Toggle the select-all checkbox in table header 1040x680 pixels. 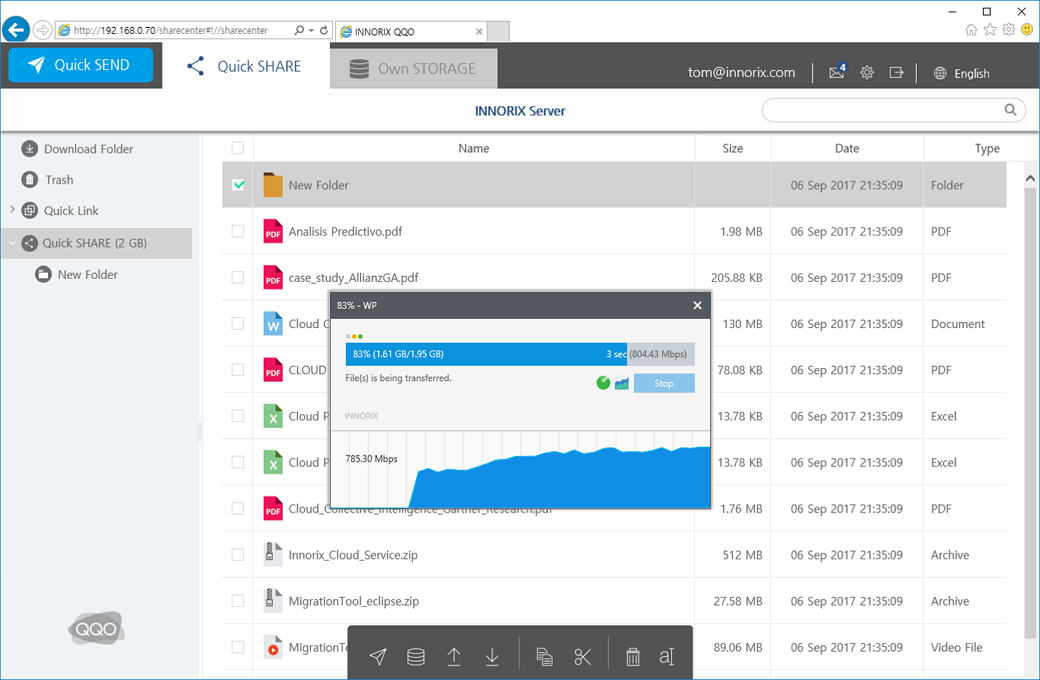[238, 148]
